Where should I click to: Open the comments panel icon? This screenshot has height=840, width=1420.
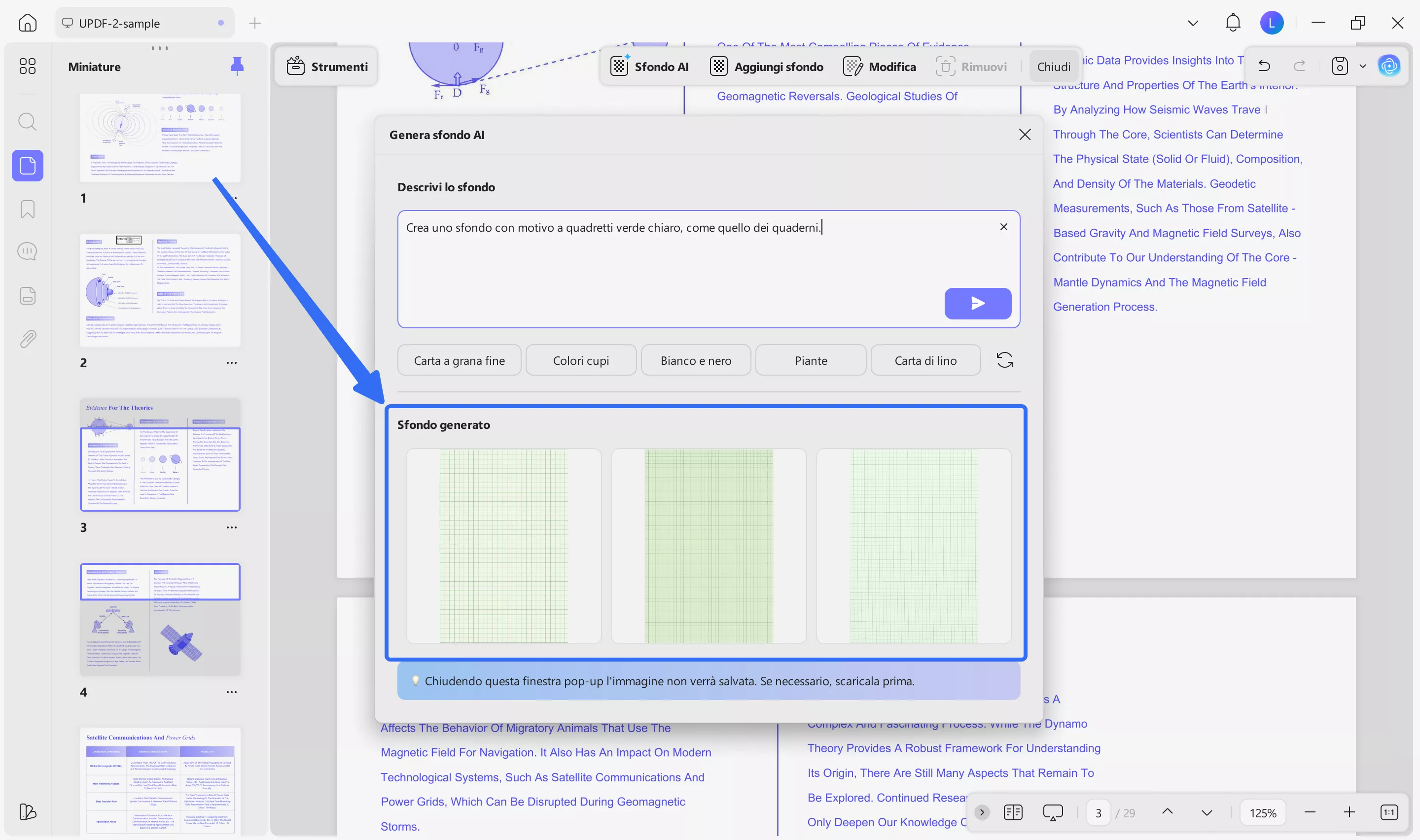[x=27, y=251]
